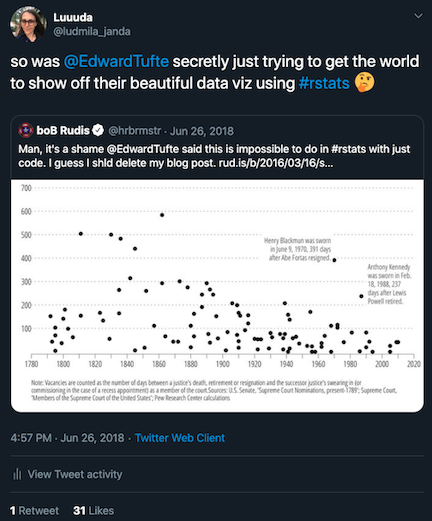Click the boB Rudis verified badge
The height and width of the screenshot is (521, 432).
tap(98, 130)
